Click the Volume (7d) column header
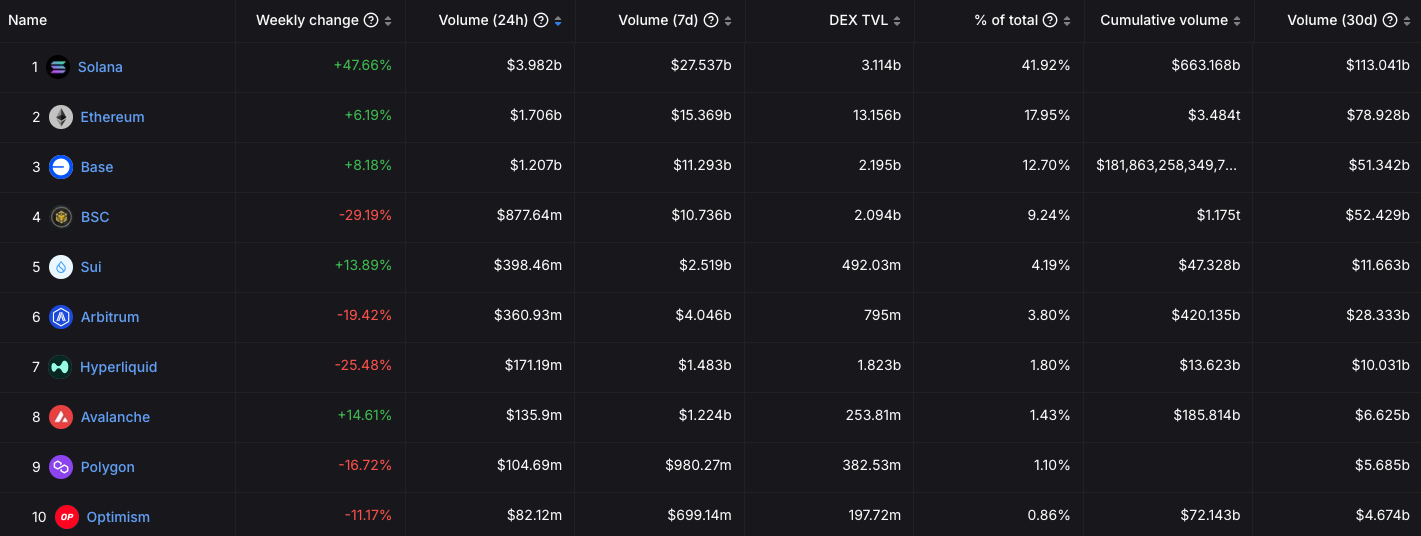This screenshot has width=1421, height=536. 660,21
